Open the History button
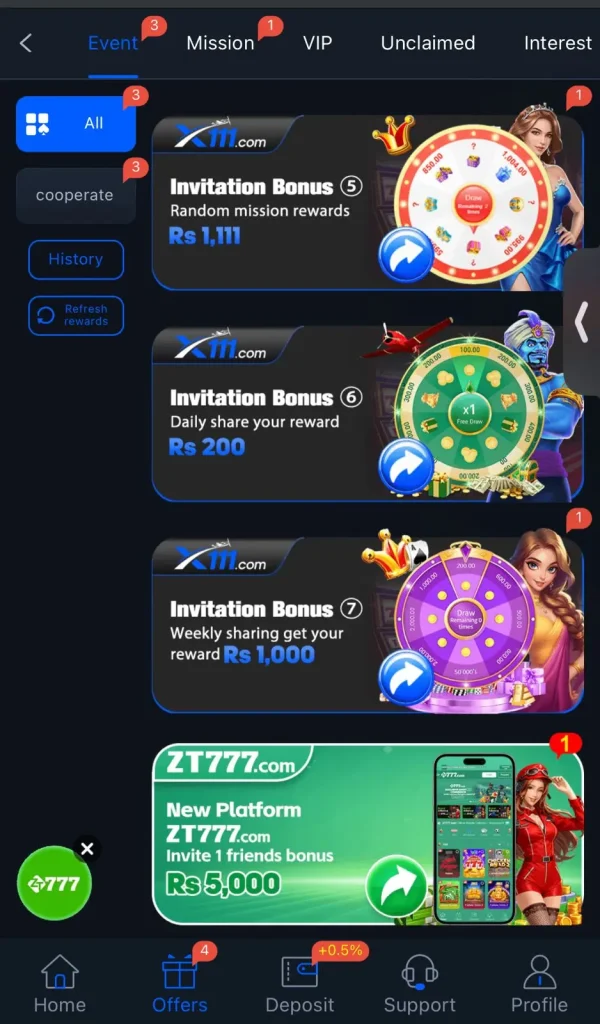600x1024 pixels. pyautogui.click(x=76, y=259)
